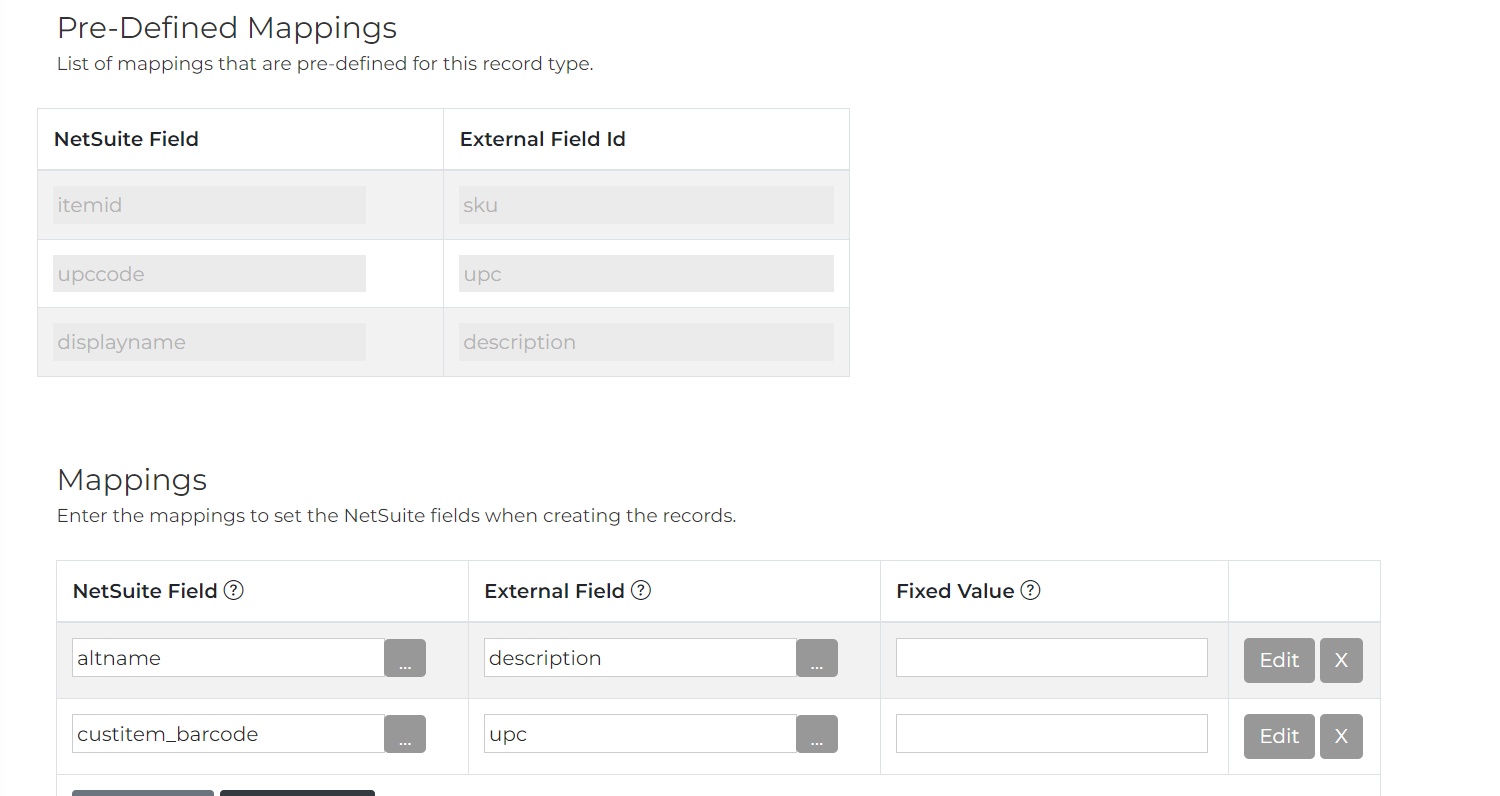Screen dimensions: 1500x796
Task: Browse external fields beside editable description input
Action: (817, 658)
